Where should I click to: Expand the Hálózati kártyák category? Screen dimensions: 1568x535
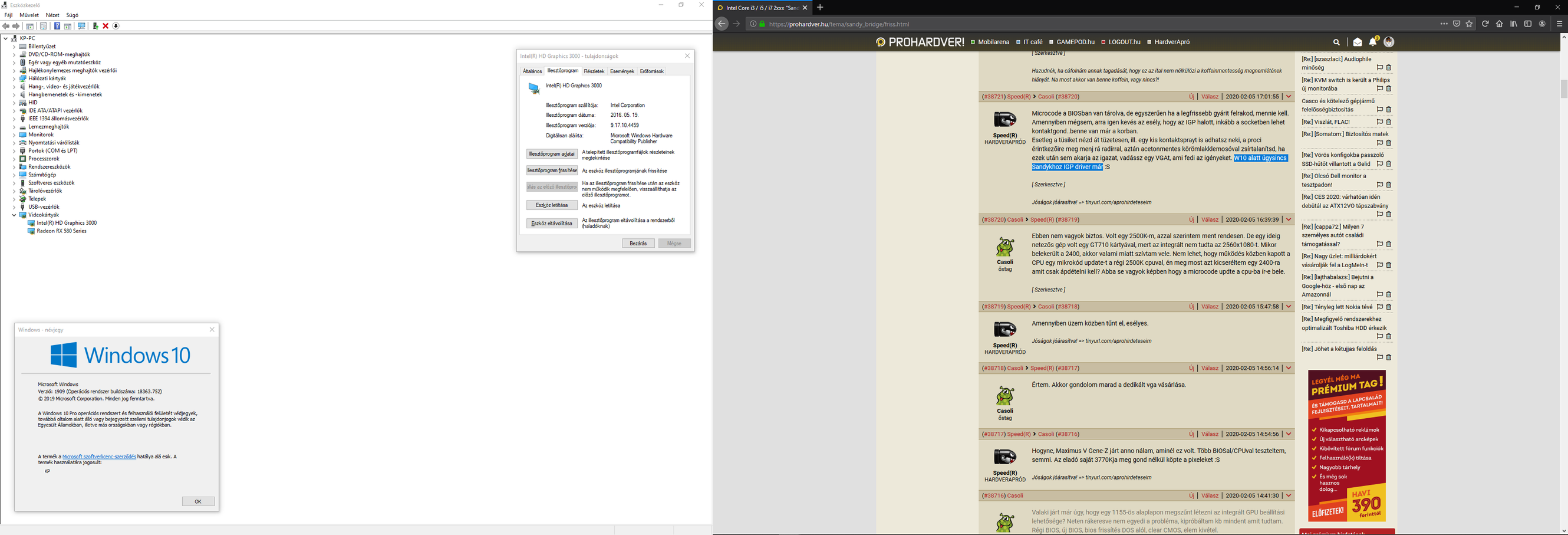click(x=14, y=78)
